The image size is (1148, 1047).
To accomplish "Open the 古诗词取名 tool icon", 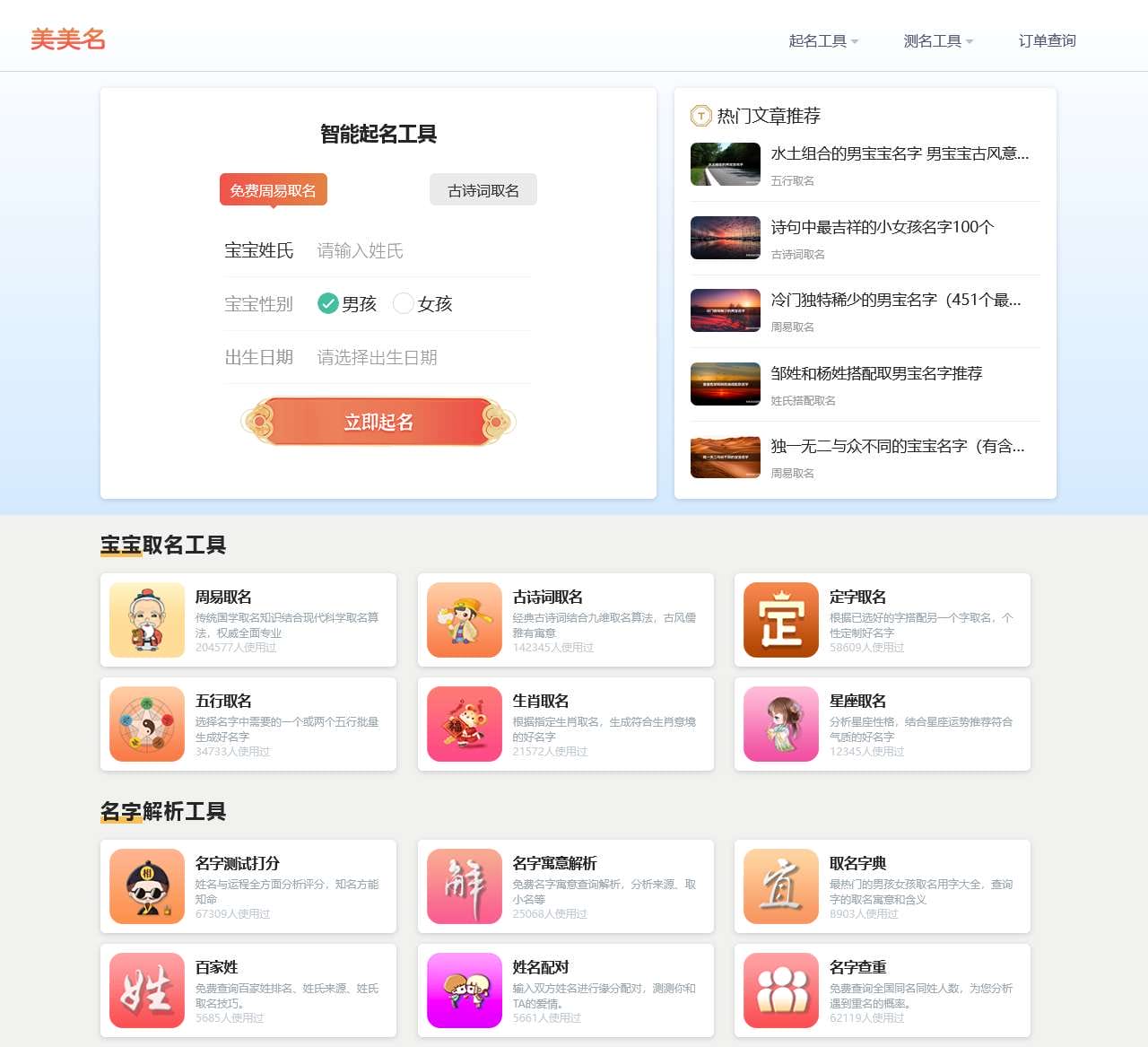I will (464, 620).
